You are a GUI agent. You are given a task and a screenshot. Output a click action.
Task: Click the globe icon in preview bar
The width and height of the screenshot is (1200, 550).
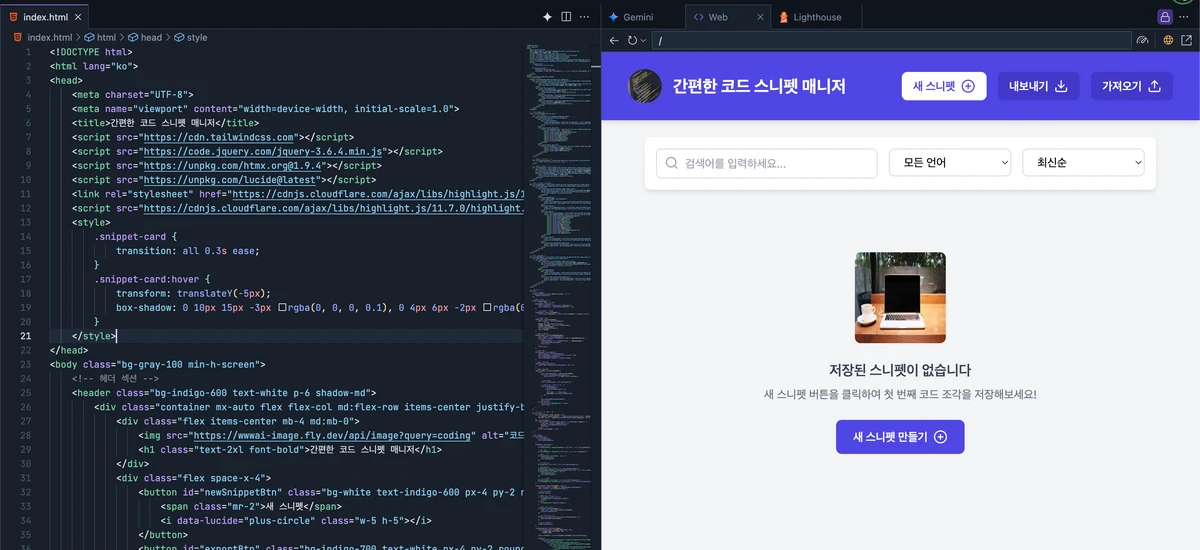click(x=1168, y=41)
